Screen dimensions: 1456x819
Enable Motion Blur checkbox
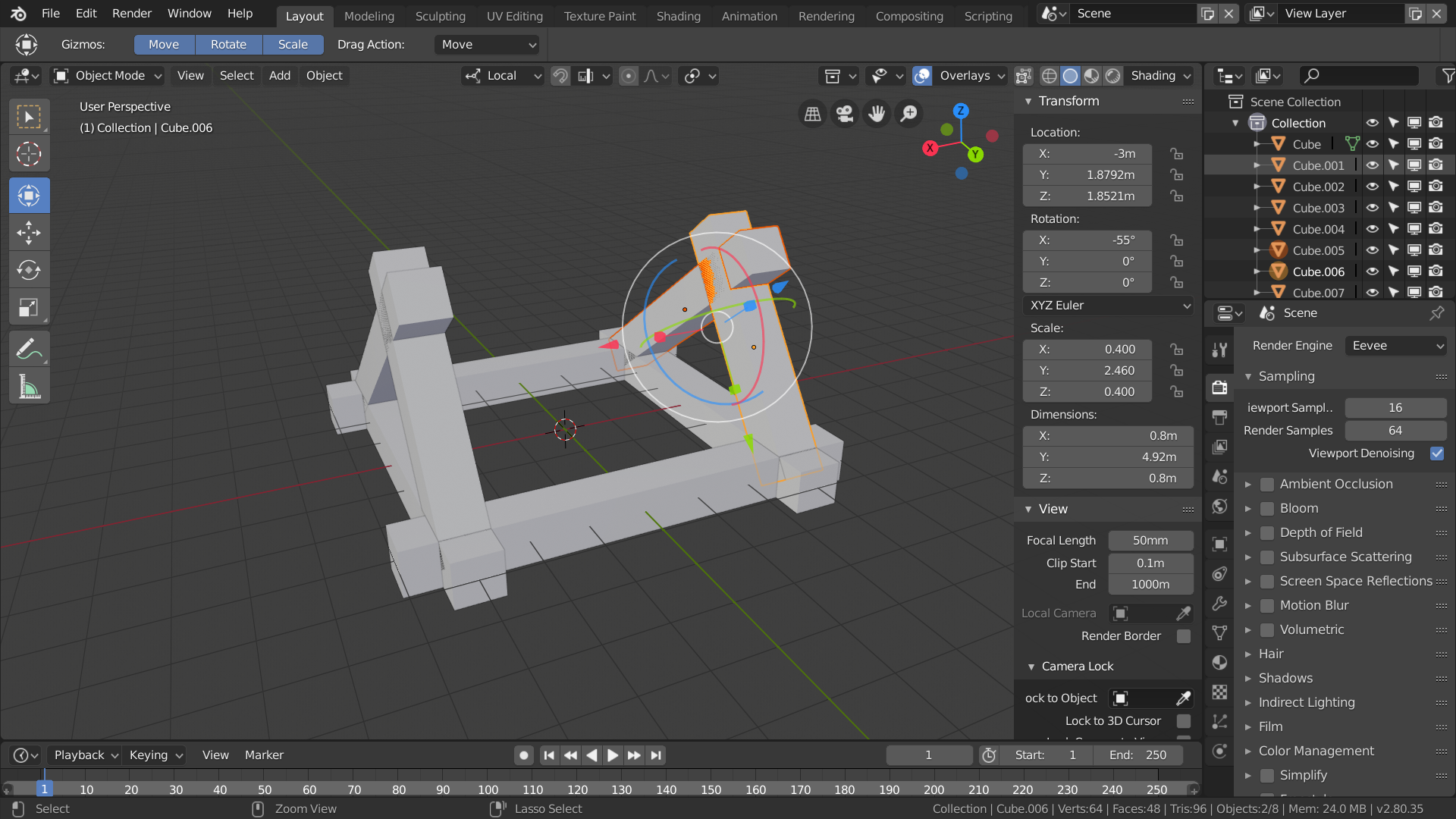point(1266,606)
